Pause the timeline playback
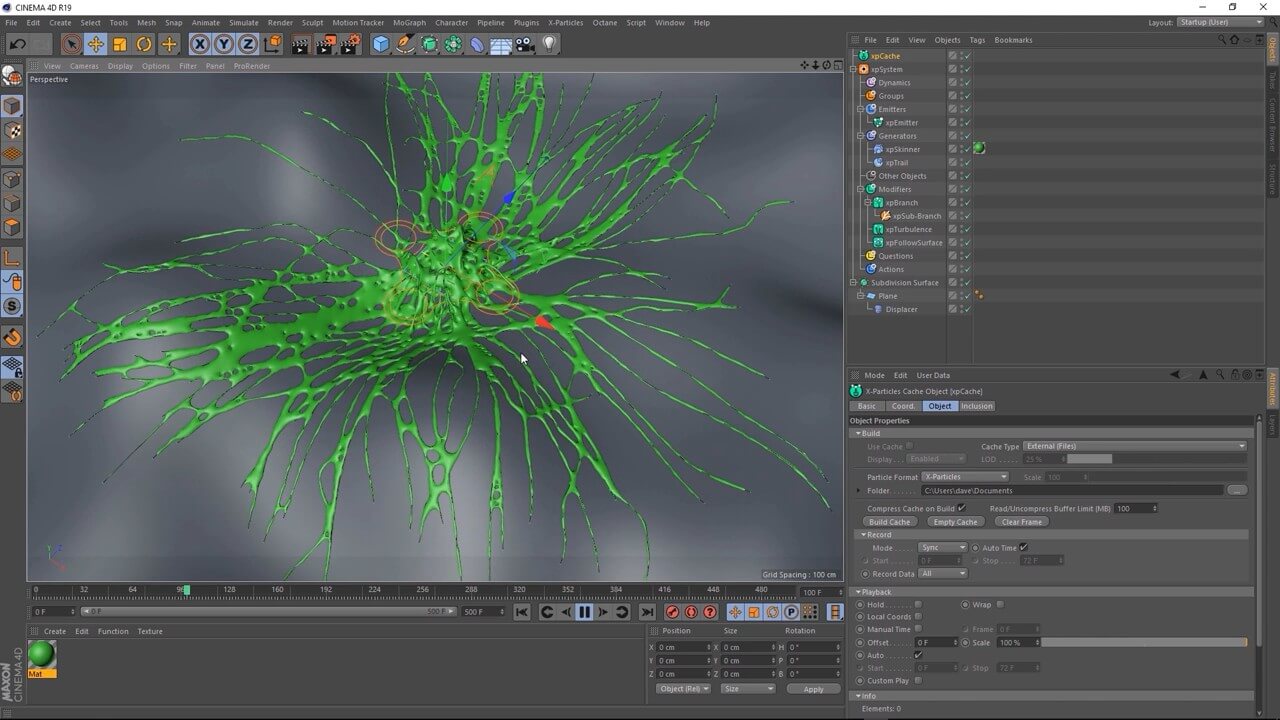The image size is (1280, 720). (584, 612)
